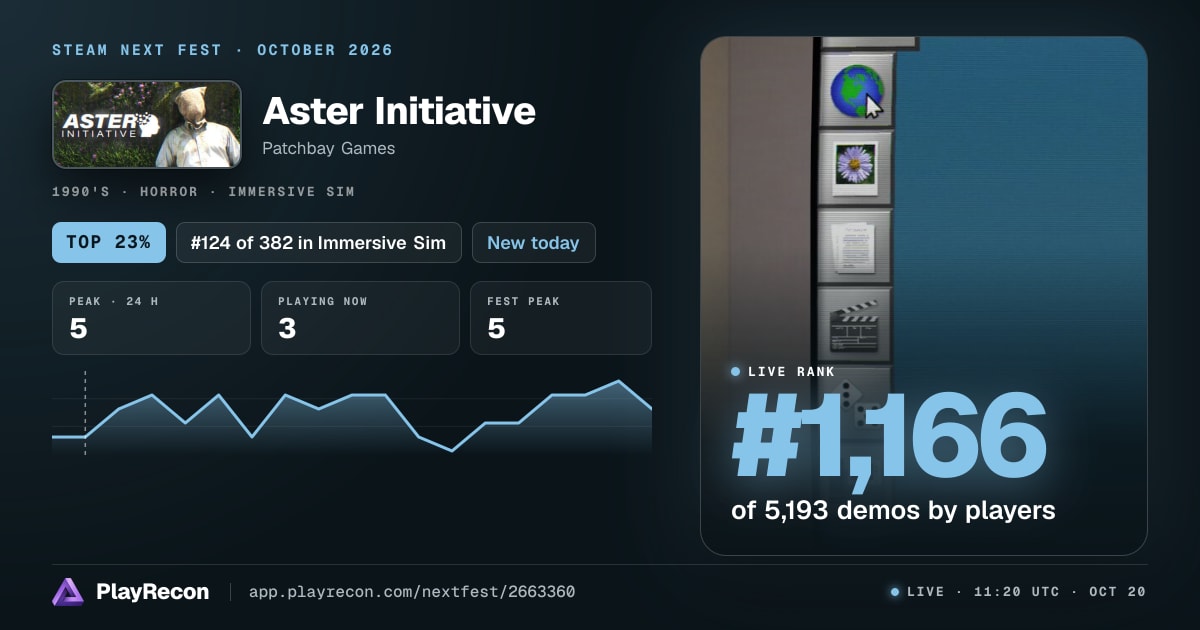This screenshot has width=1200, height=630.
Task: Click the PlayRecon purple triangle logo
Action: pyautogui.click(x=68, y=592)
